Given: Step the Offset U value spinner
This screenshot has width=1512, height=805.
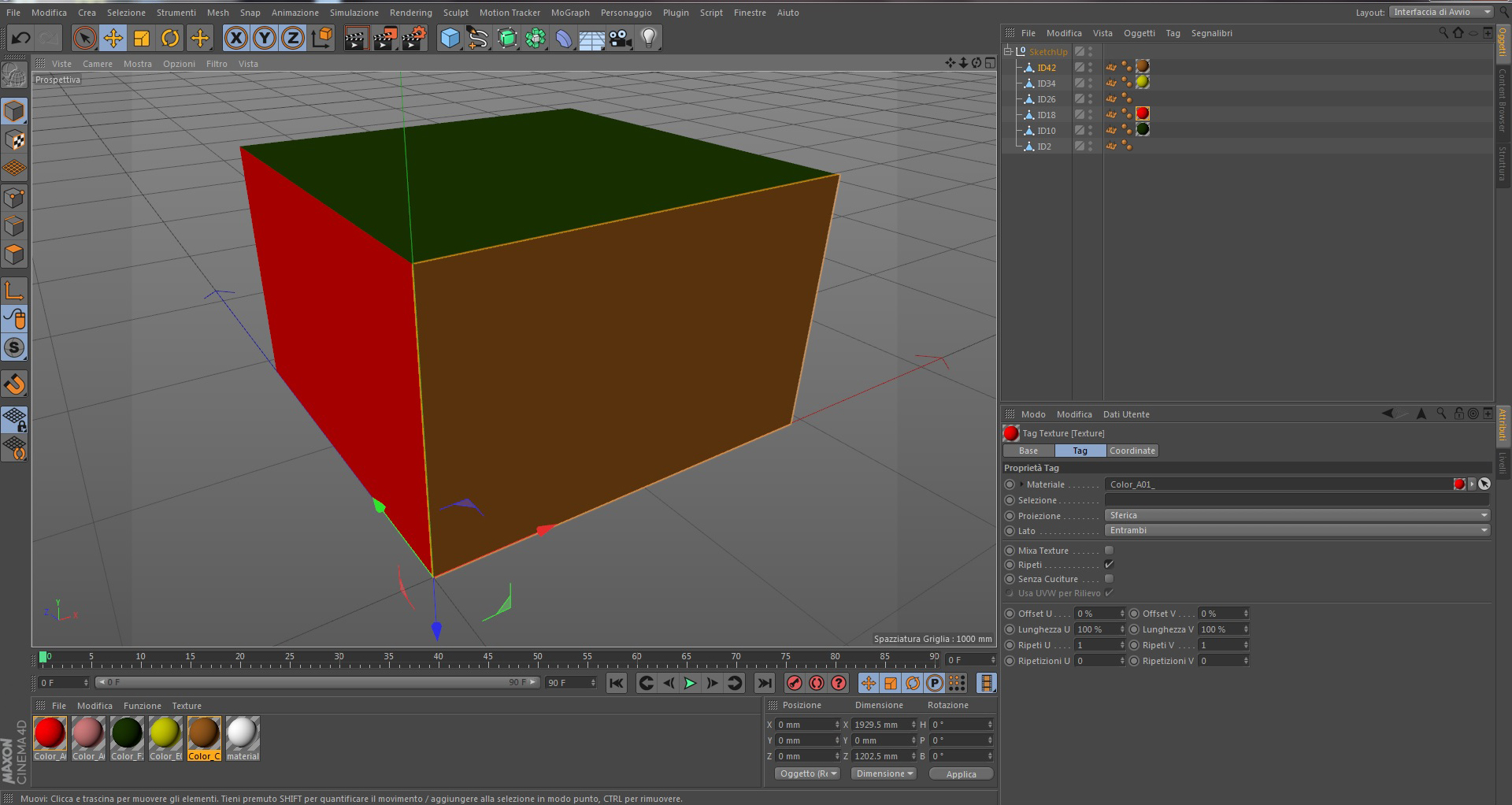Looking at the screenshot, I should 1122,614.
